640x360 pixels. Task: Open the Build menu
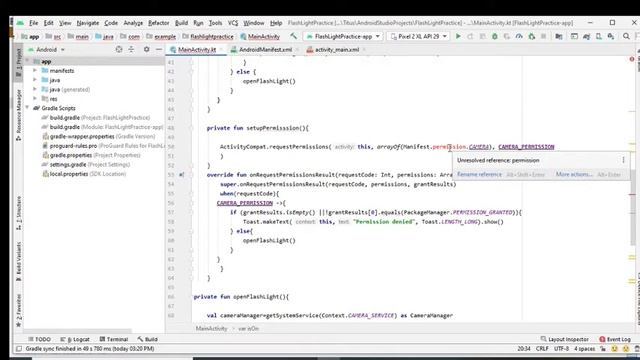pos(181,23)
